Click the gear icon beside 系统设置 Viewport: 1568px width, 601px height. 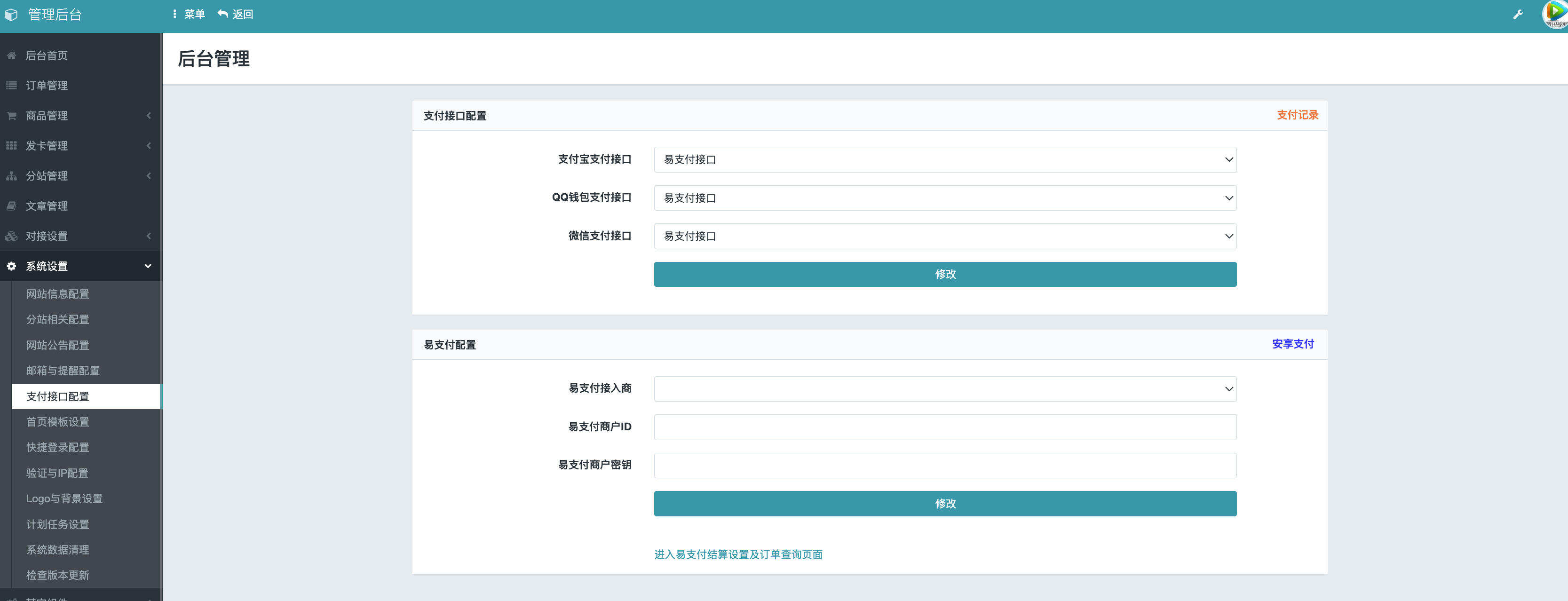12,266
